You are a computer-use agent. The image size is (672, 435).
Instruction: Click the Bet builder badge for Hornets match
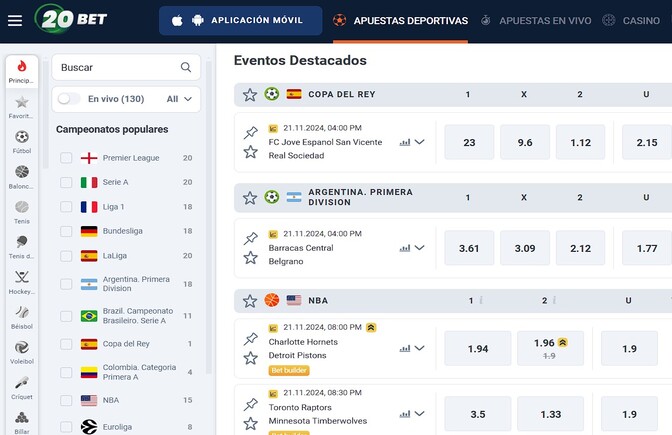[x=289, y=370]
